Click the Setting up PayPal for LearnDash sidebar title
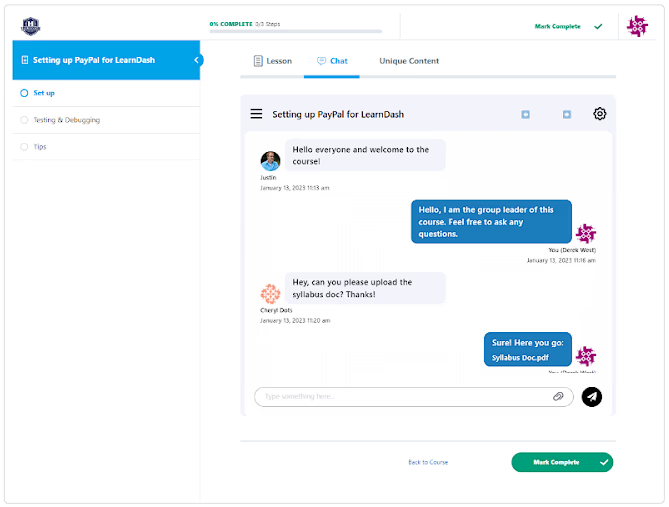Screen dimensions: 669x507 pos(94,60)
